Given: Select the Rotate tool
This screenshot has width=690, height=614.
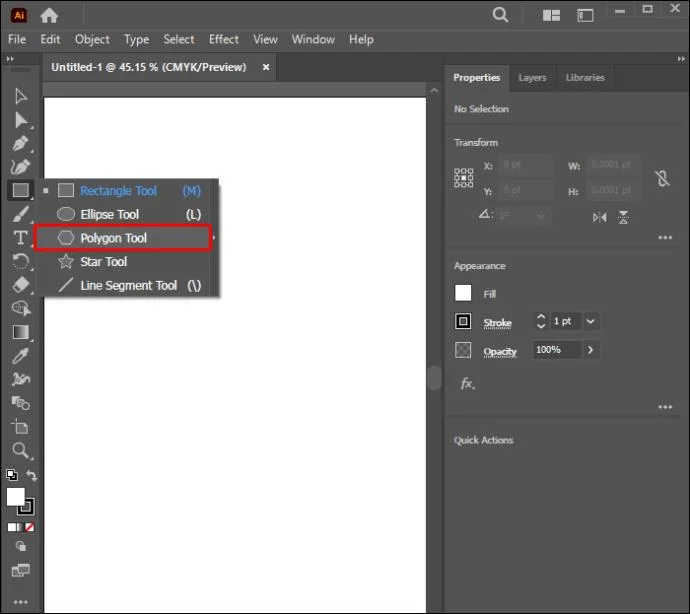Looking at the screenshot, I should [x=20, y=261].
